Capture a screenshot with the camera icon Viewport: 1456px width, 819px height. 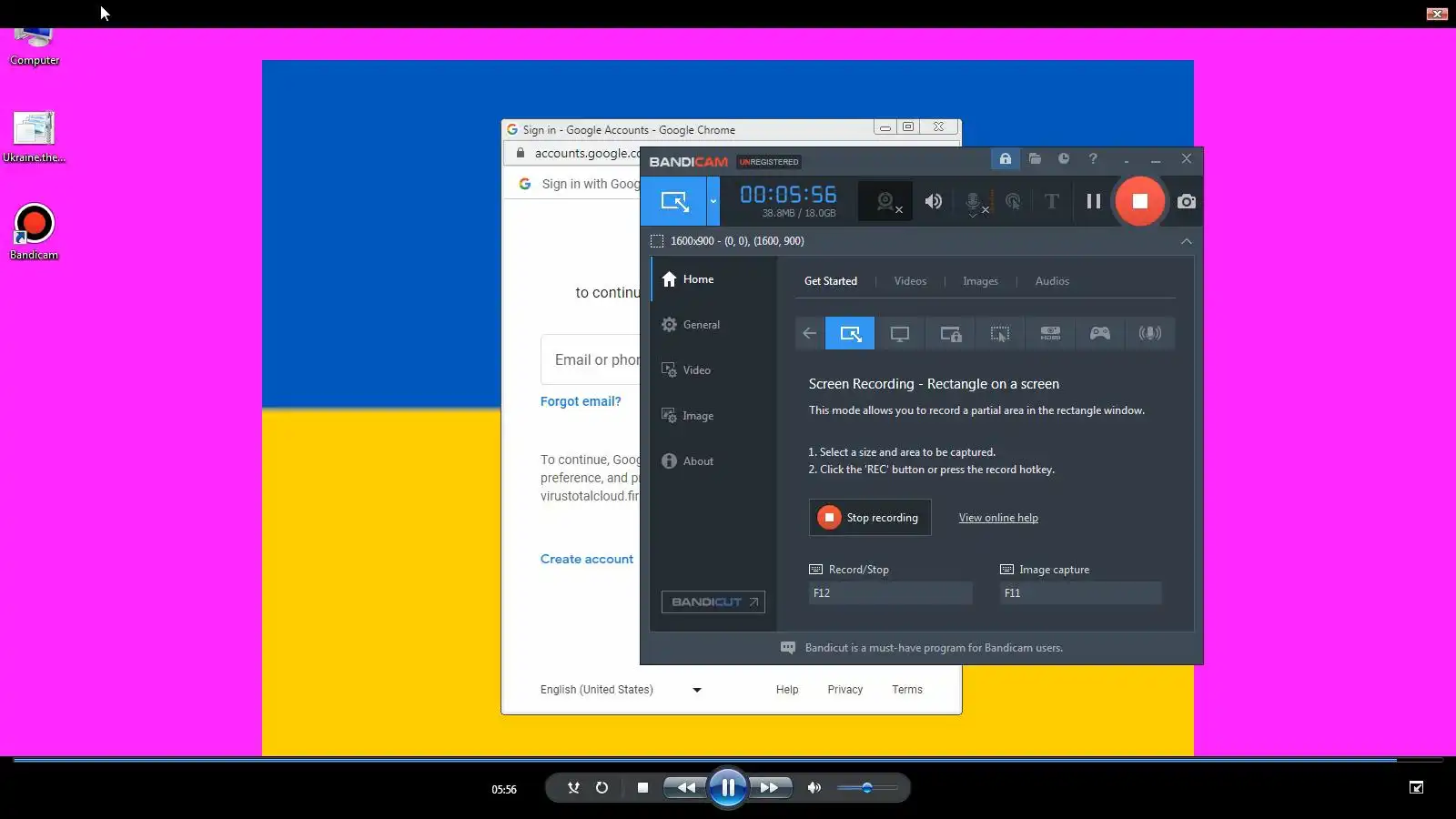[x=1187, y=201]
